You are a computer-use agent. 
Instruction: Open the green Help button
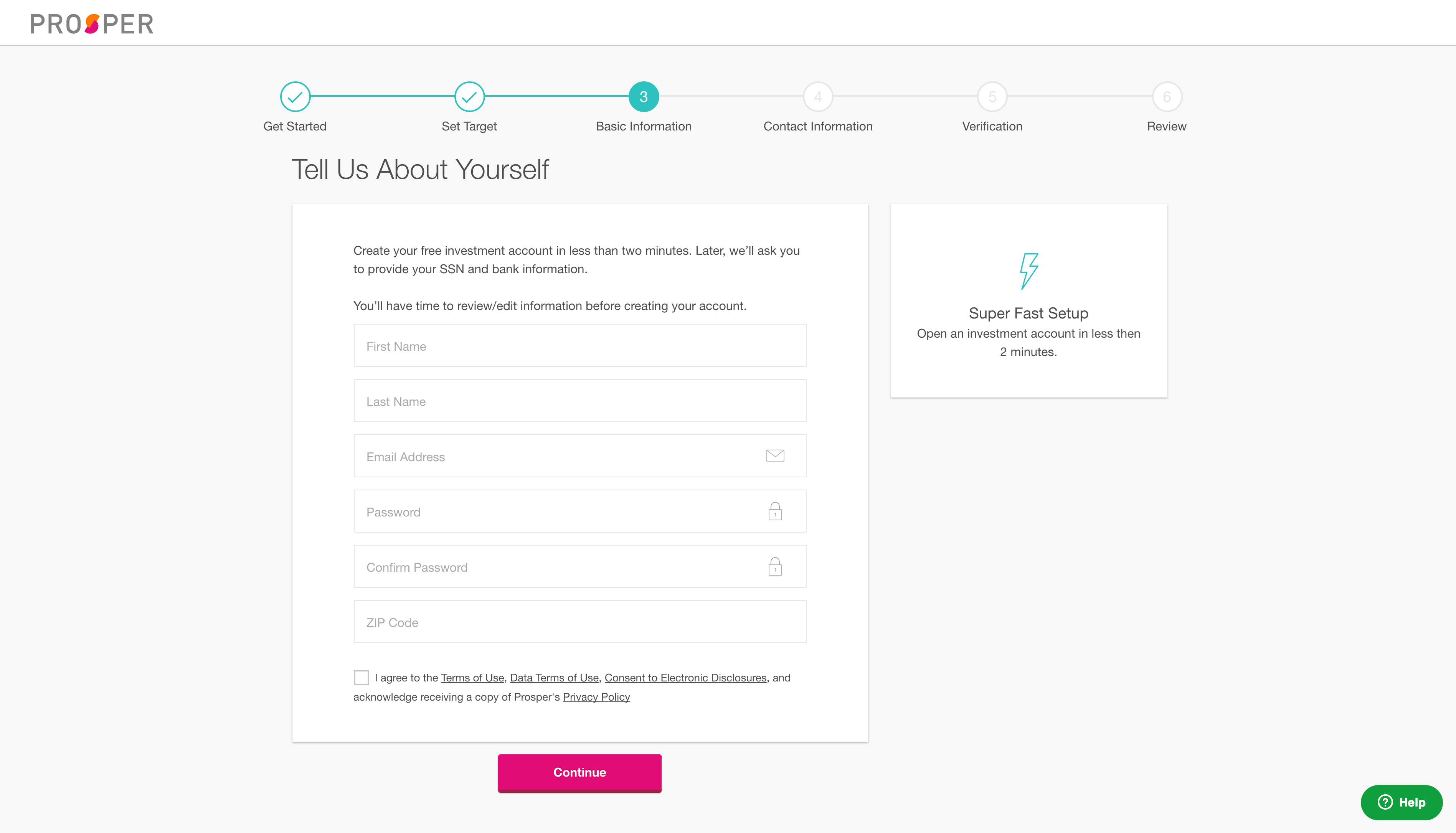[1401, 802]
